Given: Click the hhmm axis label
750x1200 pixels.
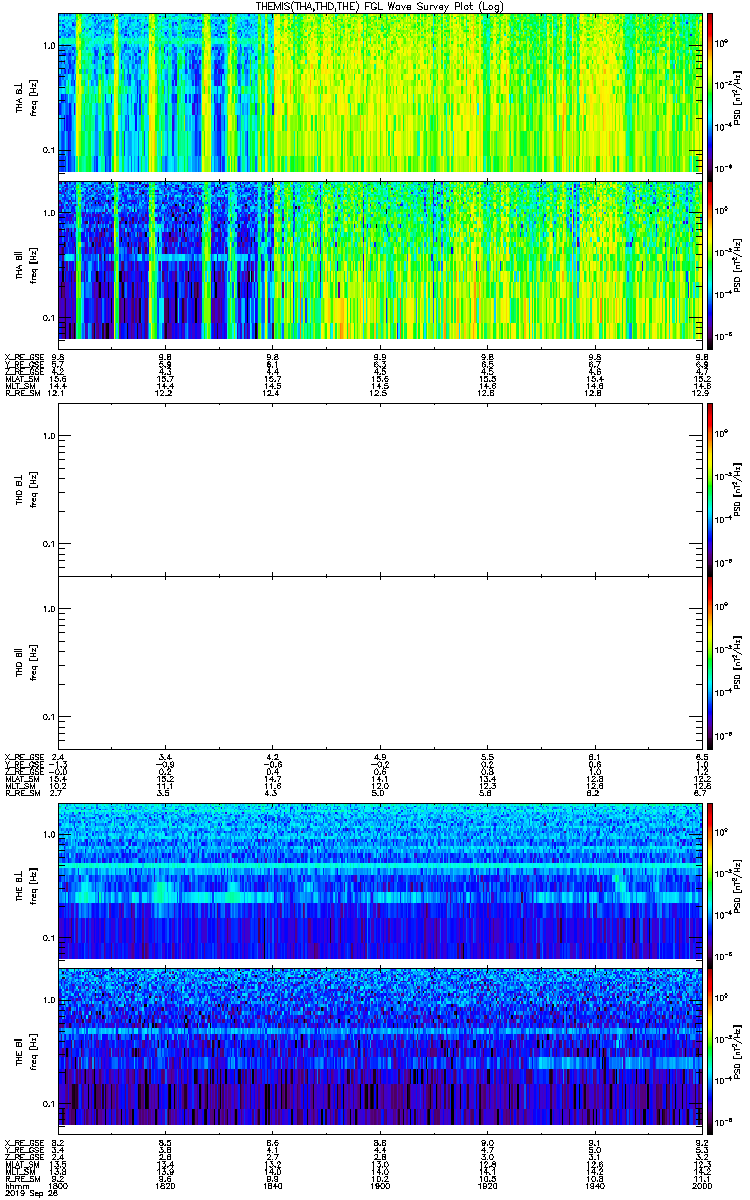Looking at the screenshot, I should (x=15, y=1186).
